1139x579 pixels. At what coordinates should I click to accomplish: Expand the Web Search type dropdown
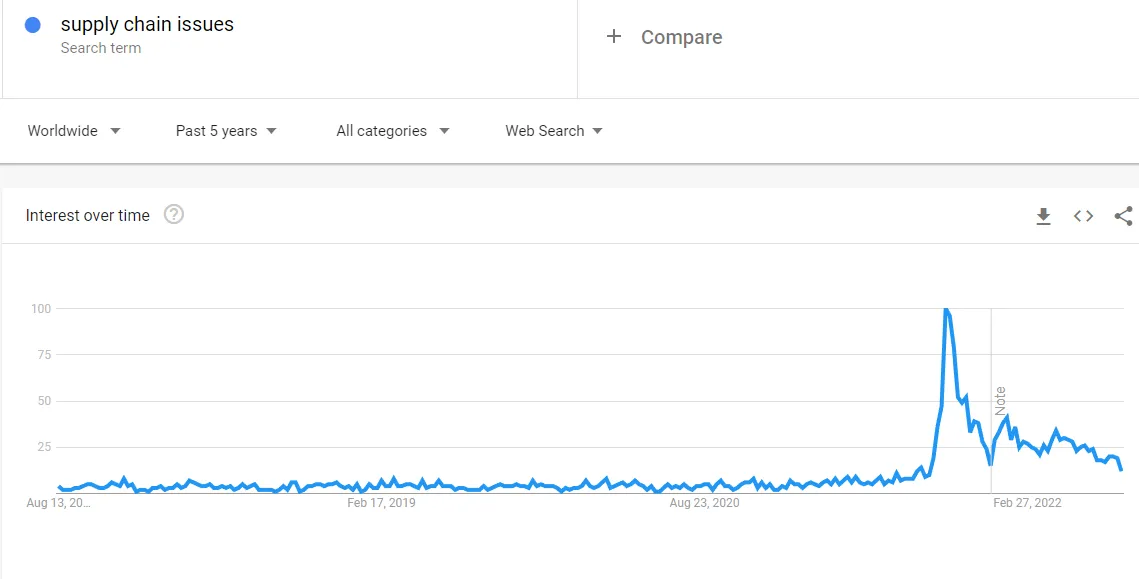(554, 131)
